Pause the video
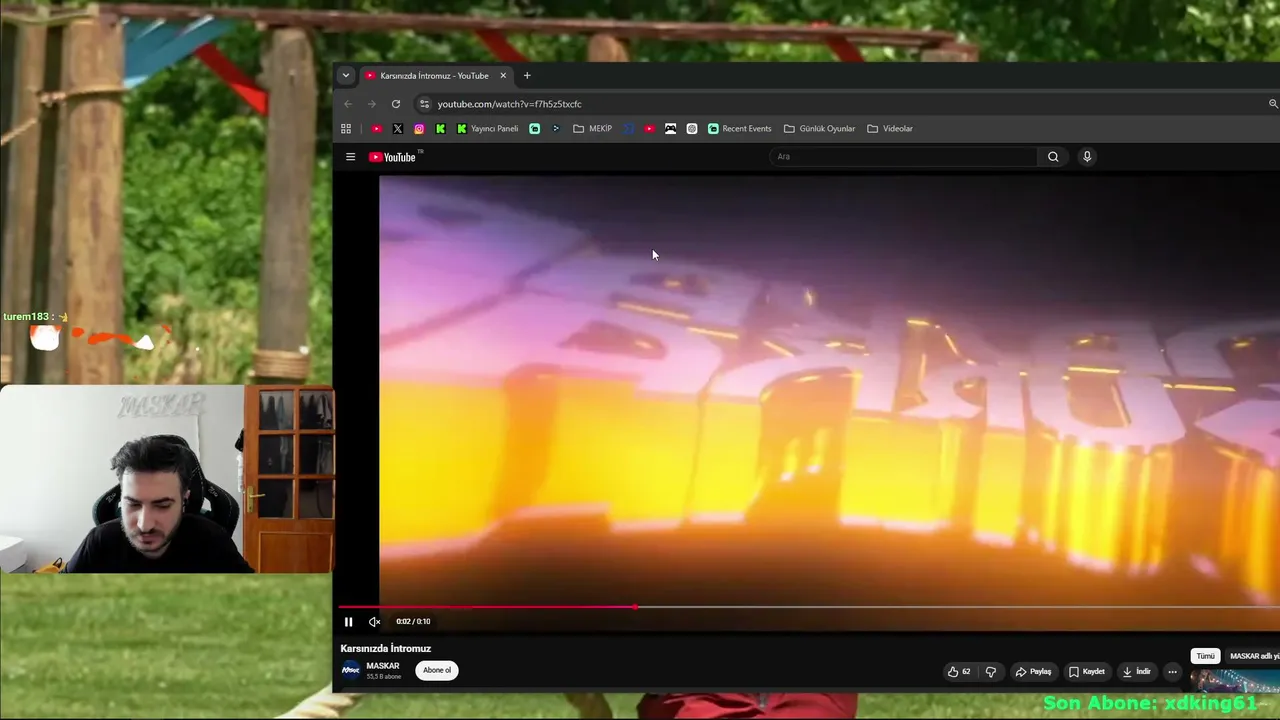Image resolution: width=1280 pixels, height=720 pixels. coord(348,622)
